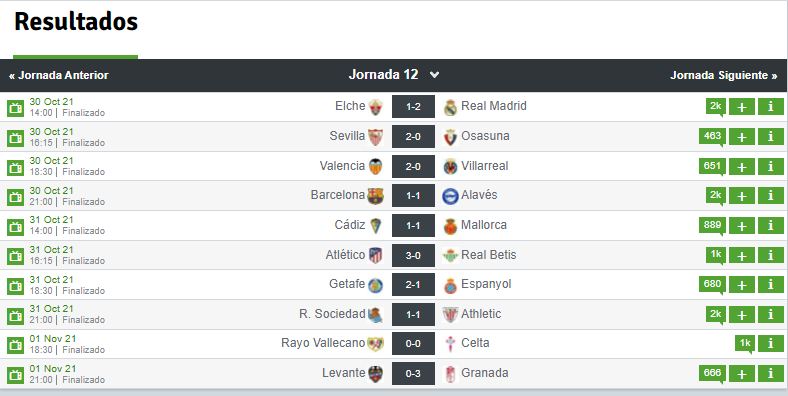
Task: Click the 666 comments bubble on Levante row
Action: pos(712,373)
